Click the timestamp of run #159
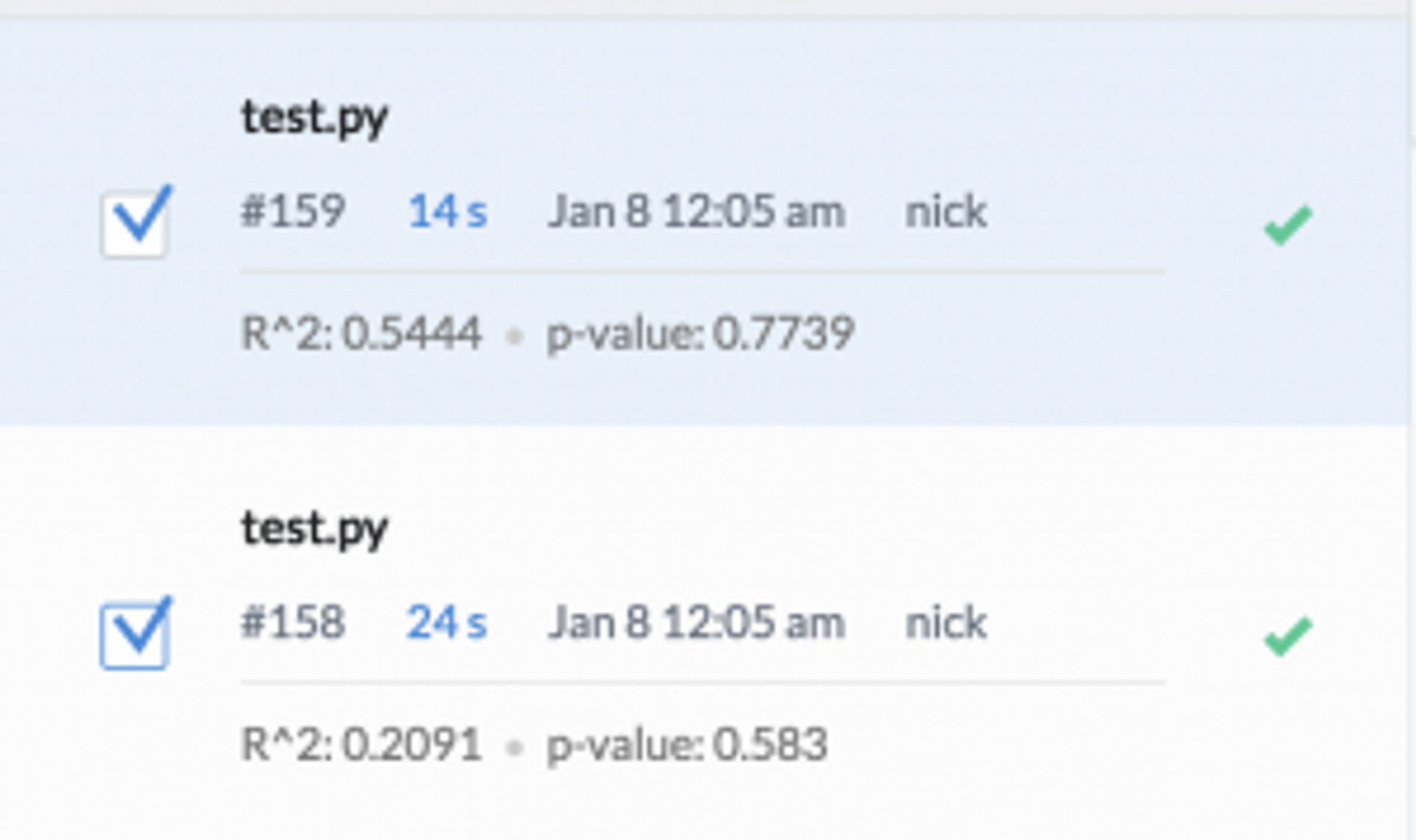The image size is (1416, 840). point(695,212)
